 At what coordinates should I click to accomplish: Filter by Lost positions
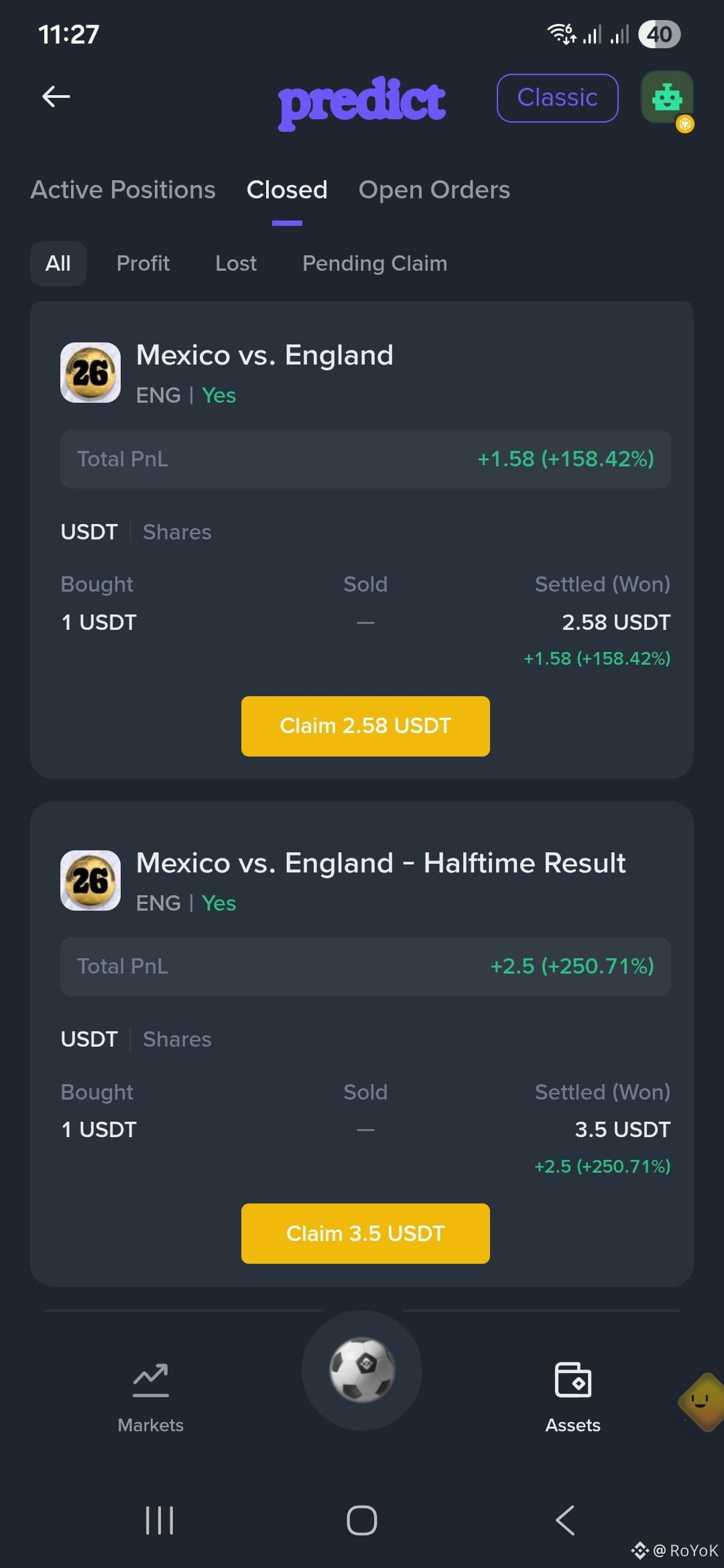click(236, 263)
